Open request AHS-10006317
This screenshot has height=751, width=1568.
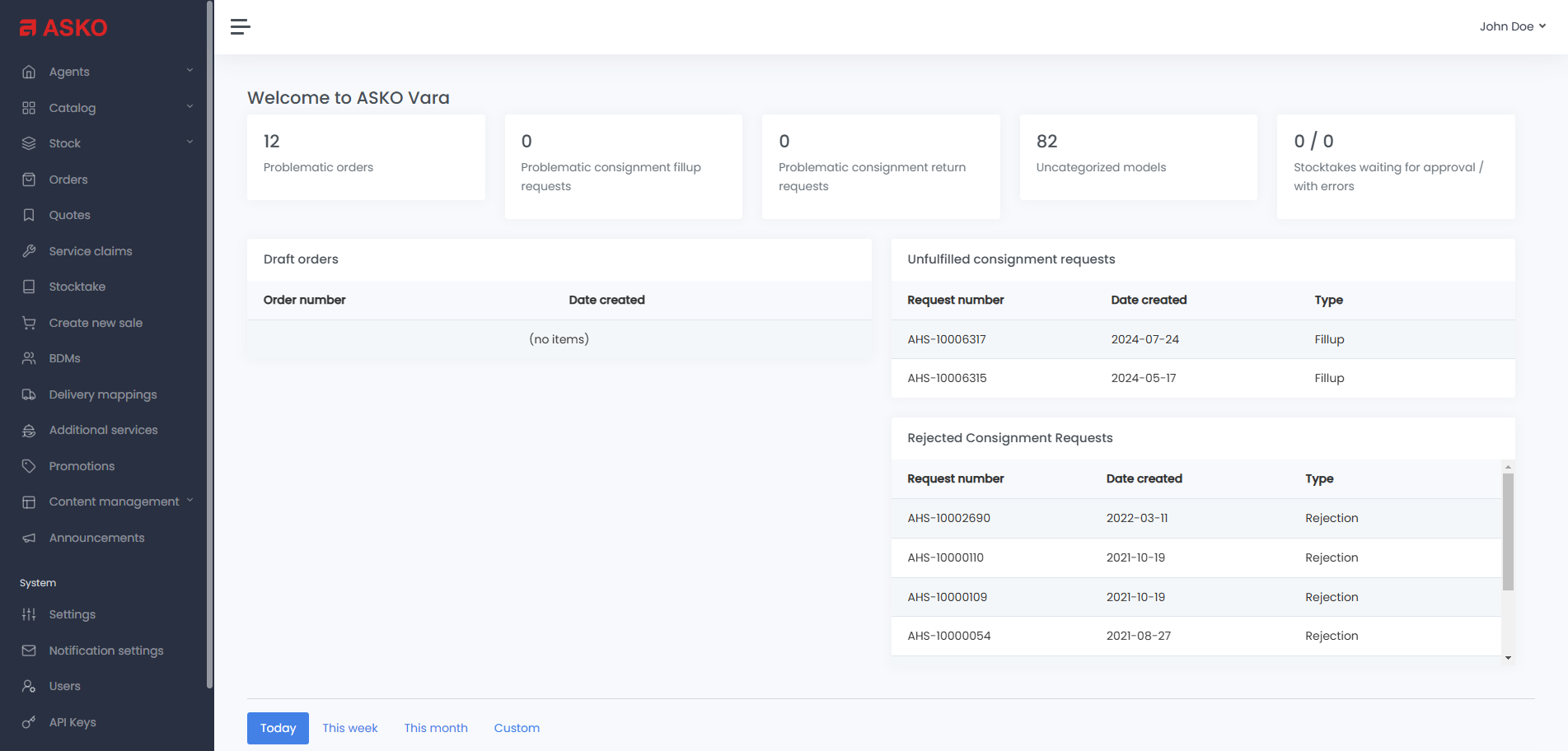click(947, 339)
